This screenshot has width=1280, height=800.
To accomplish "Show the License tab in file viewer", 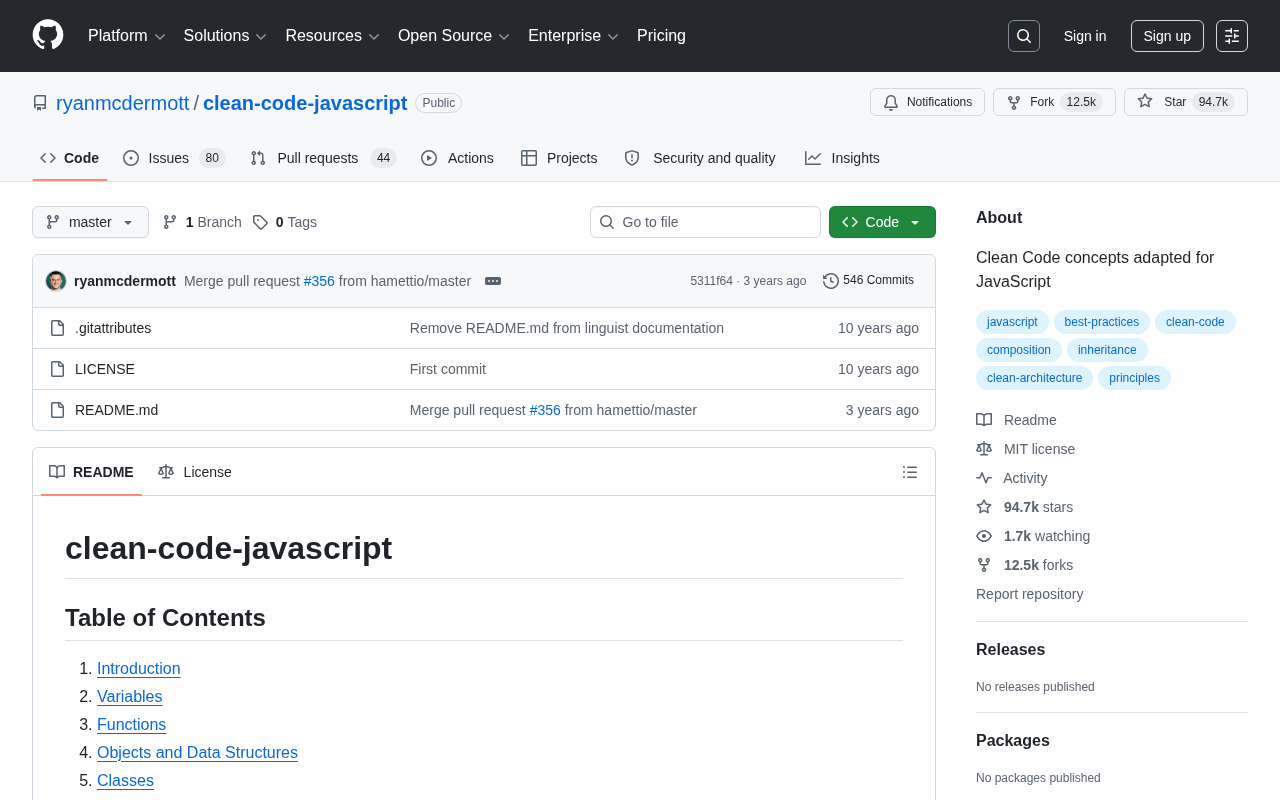I will coord(195,472).
